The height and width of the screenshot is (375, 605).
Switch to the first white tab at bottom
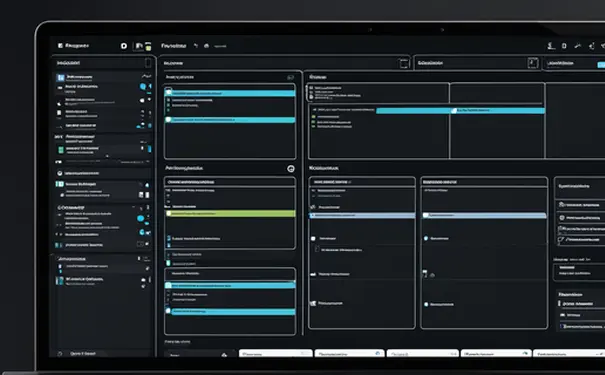coord(275,354)
